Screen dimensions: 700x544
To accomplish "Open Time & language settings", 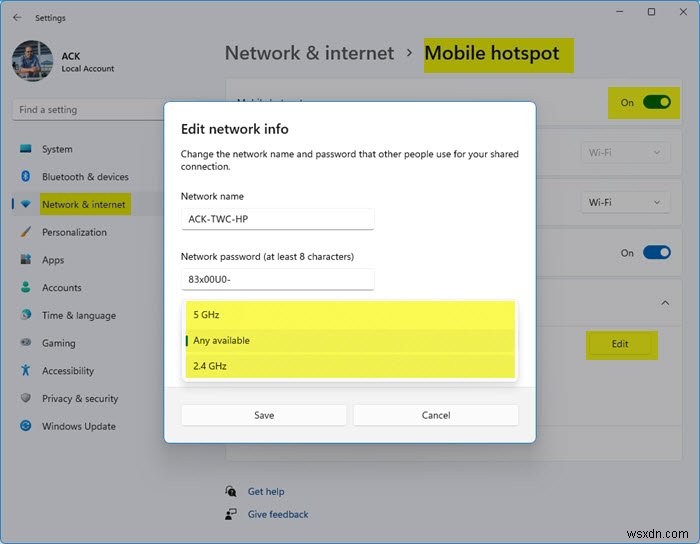I will point(79,315).
